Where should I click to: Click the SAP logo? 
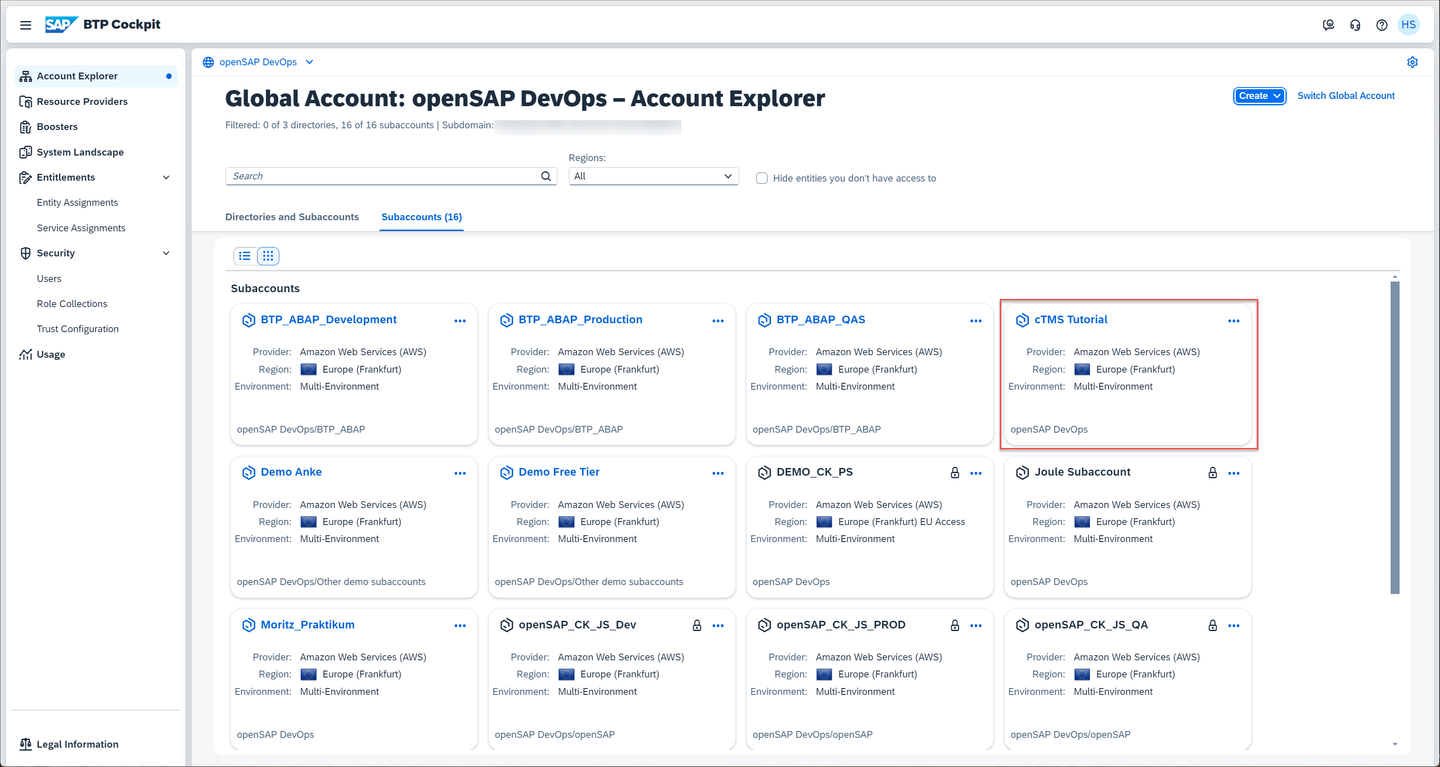[x=61, y=25]
